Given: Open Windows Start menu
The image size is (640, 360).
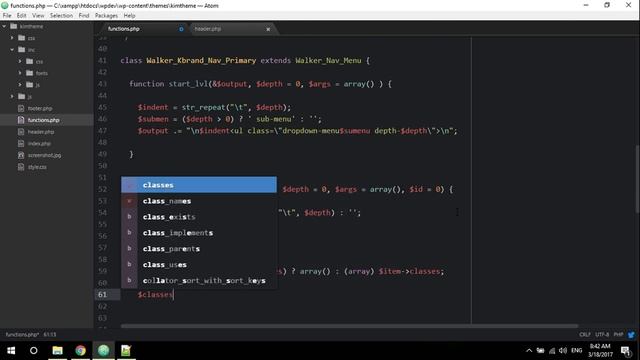Looking at the screenshot, I should [11, 351].
